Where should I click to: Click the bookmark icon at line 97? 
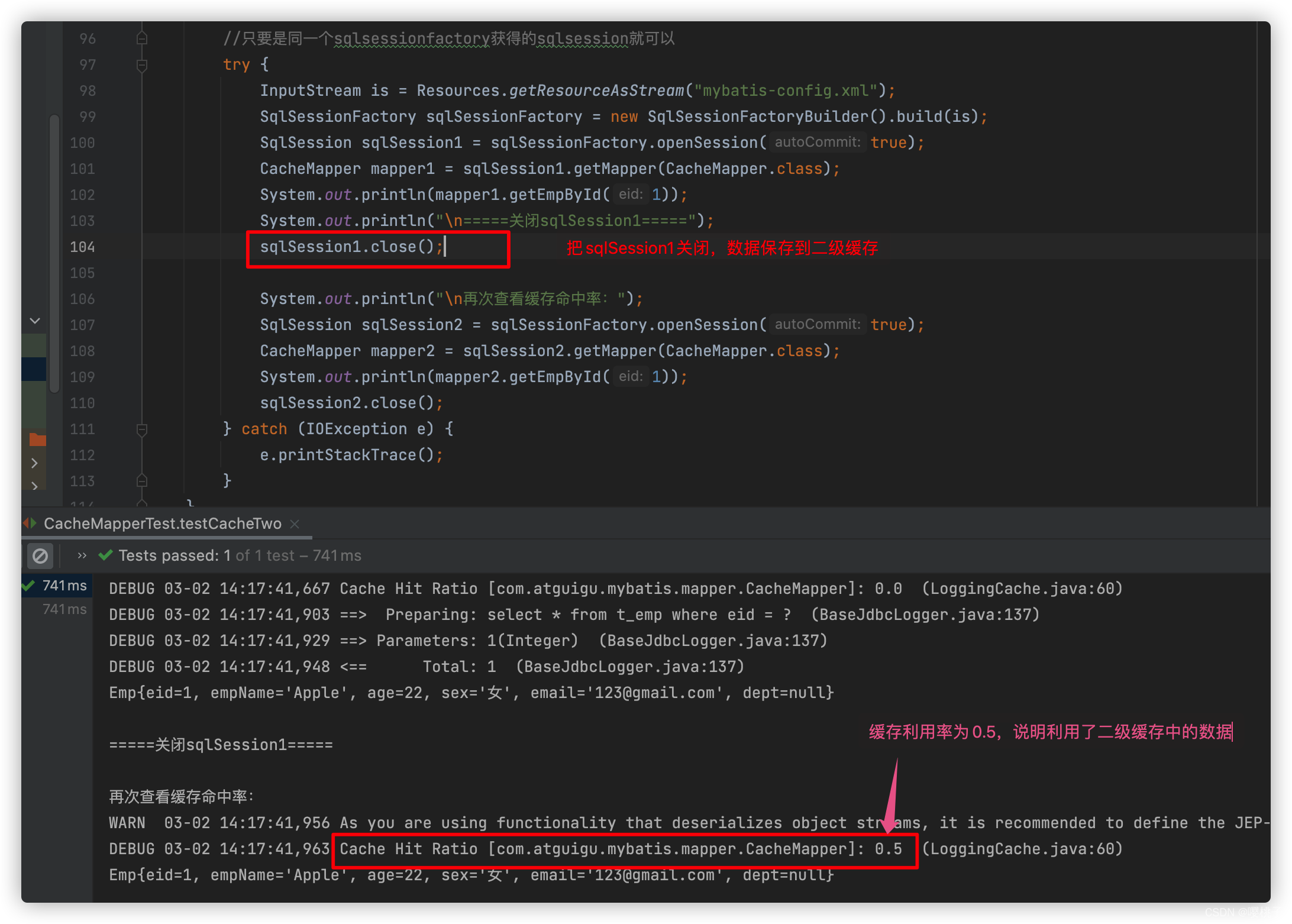[x=140, y=65]
